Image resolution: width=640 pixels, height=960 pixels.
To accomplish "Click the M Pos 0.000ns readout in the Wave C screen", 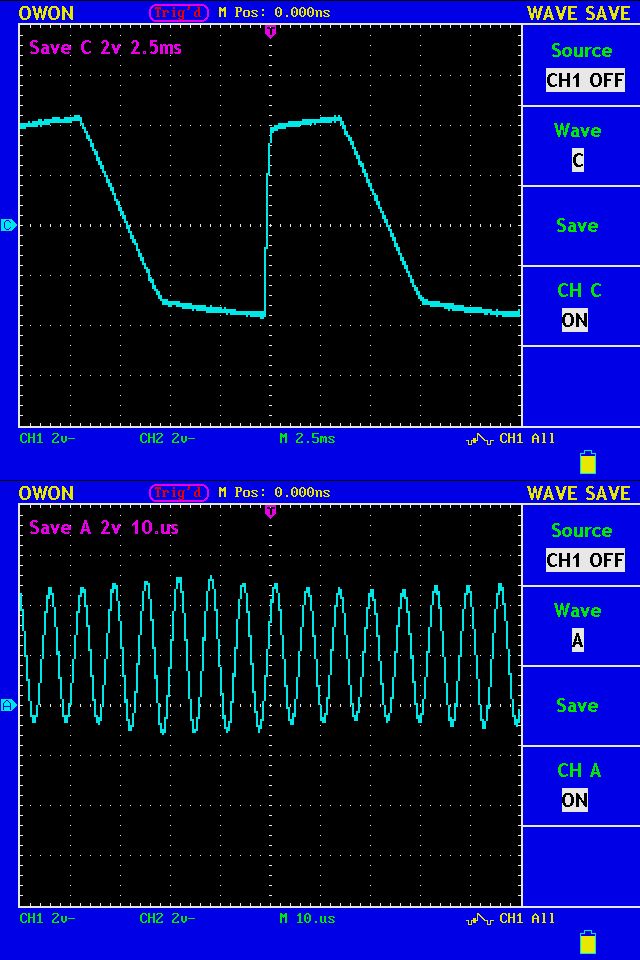I will point(274,12).
